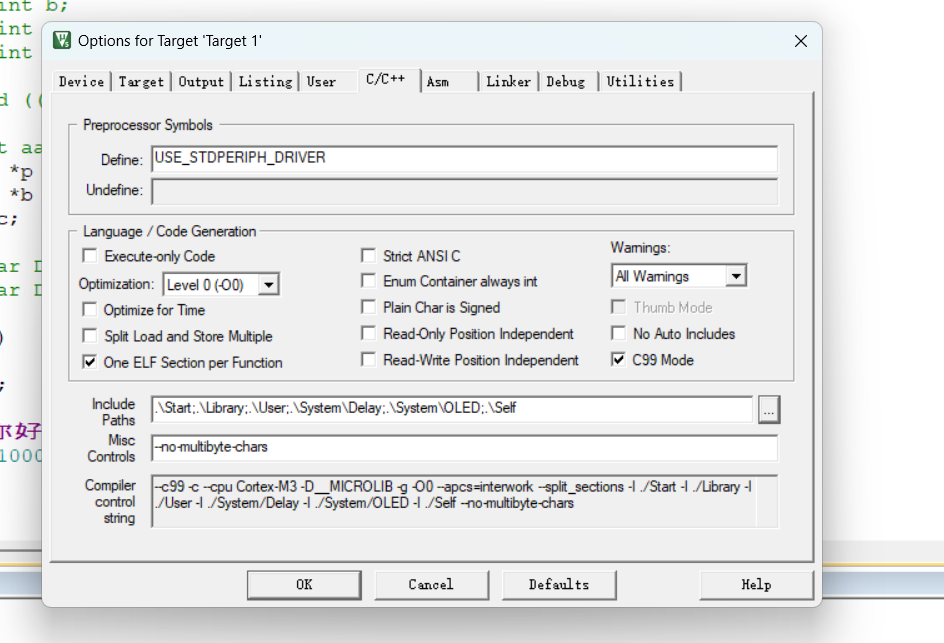This screenshot has width=944, height=643.
Task: Close the Options for Target dialog
Action: [800, 41]
